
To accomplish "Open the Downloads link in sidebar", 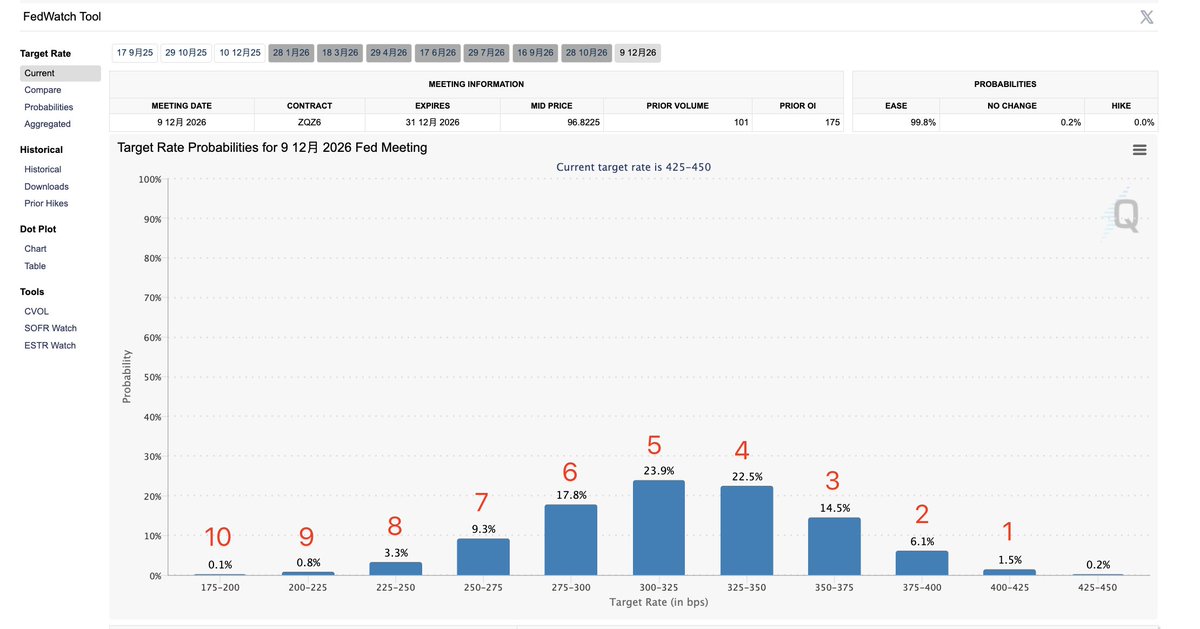I will [47, 186].
